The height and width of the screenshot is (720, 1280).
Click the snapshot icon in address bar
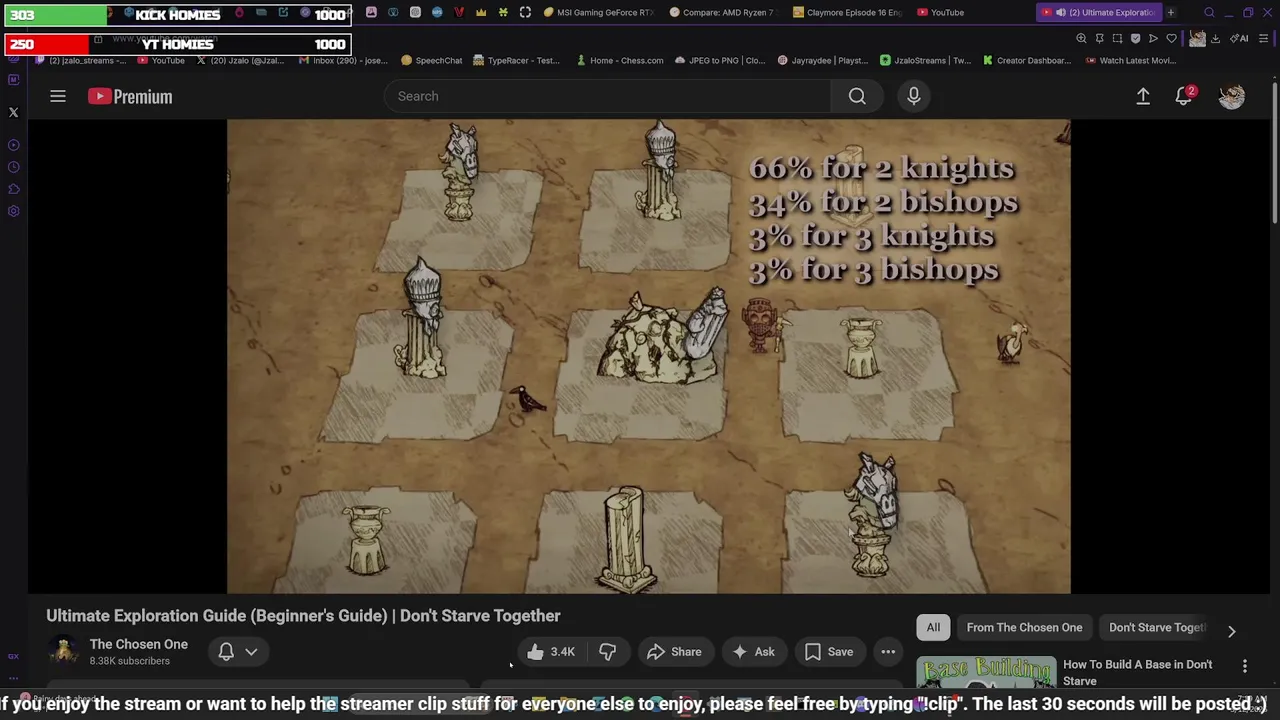(1117, 38)
